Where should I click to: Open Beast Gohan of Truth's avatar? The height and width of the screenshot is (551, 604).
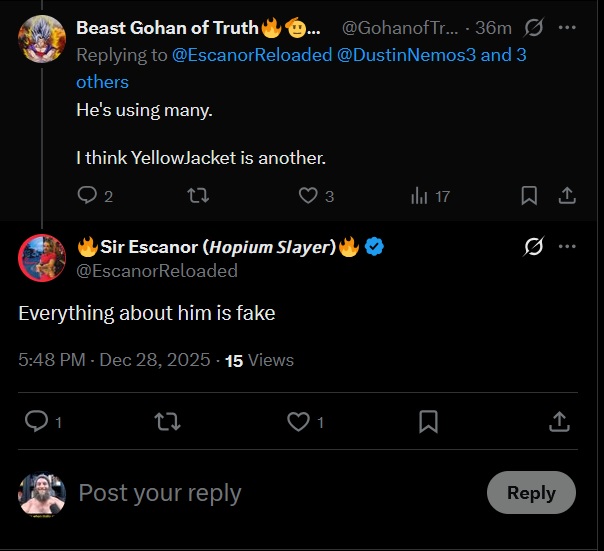click(42, 40)
